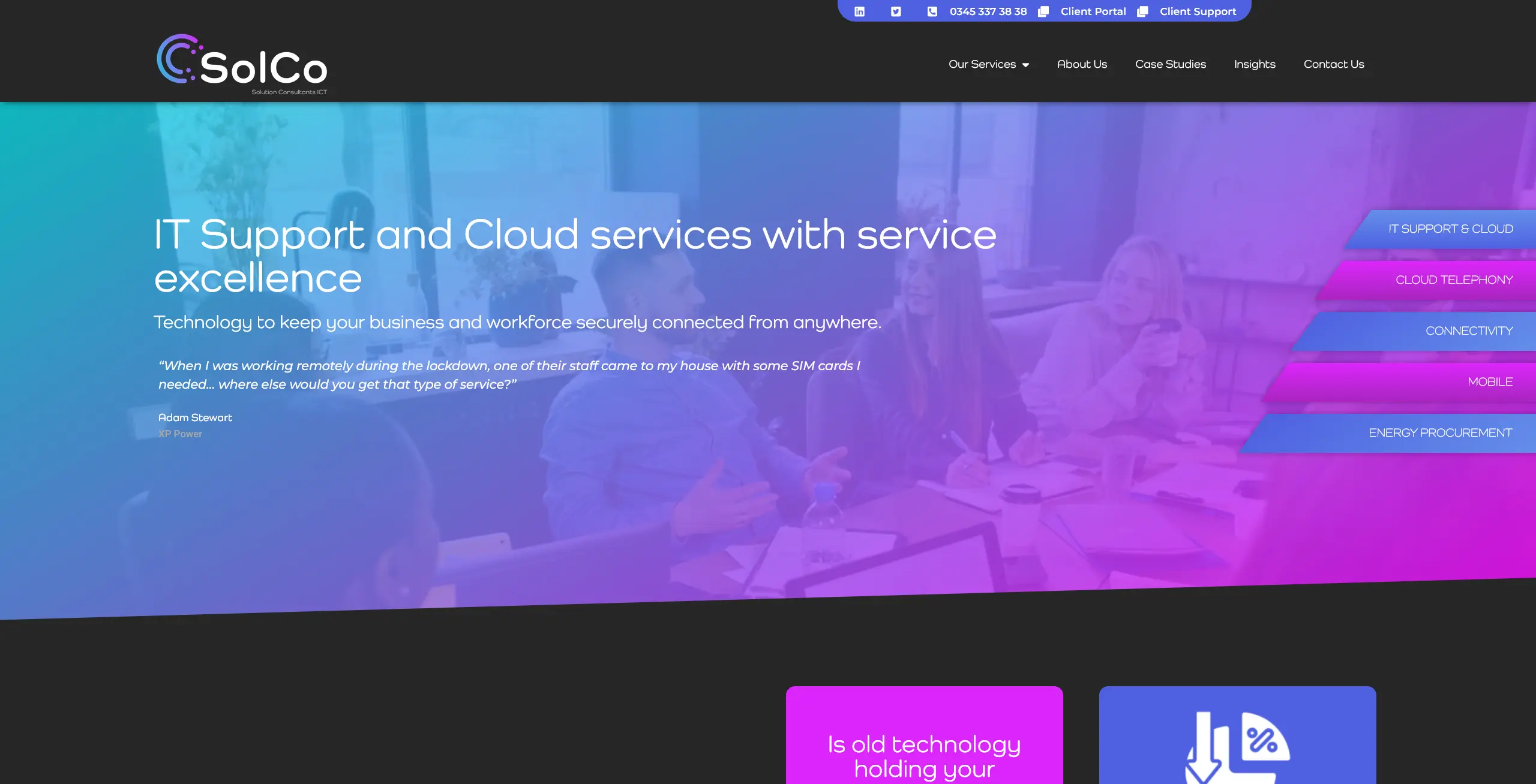Click the phone icon beside 0345 number

pos(932,11)
